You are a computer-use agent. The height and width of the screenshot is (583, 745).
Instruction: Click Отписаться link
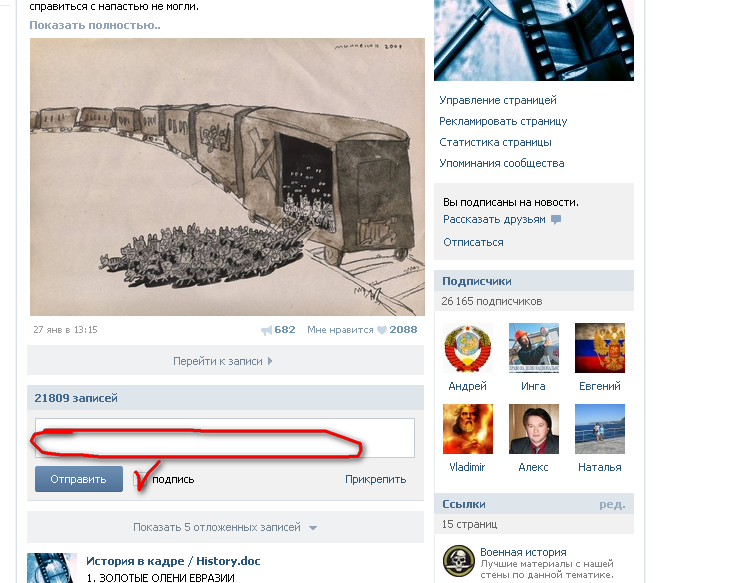click(473, 242)
